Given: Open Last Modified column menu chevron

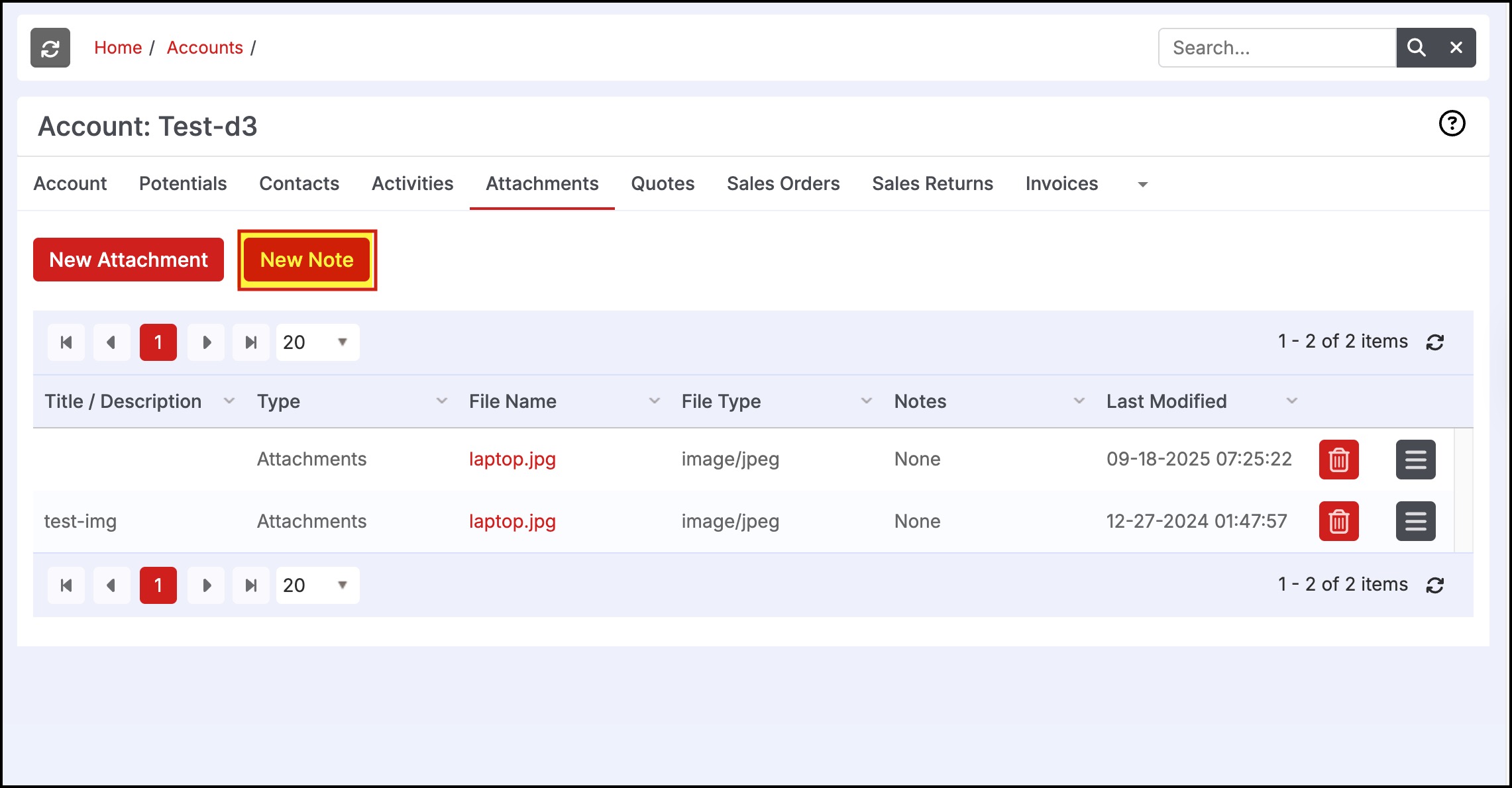Looking at the screenshot, I should (1291, 401).
